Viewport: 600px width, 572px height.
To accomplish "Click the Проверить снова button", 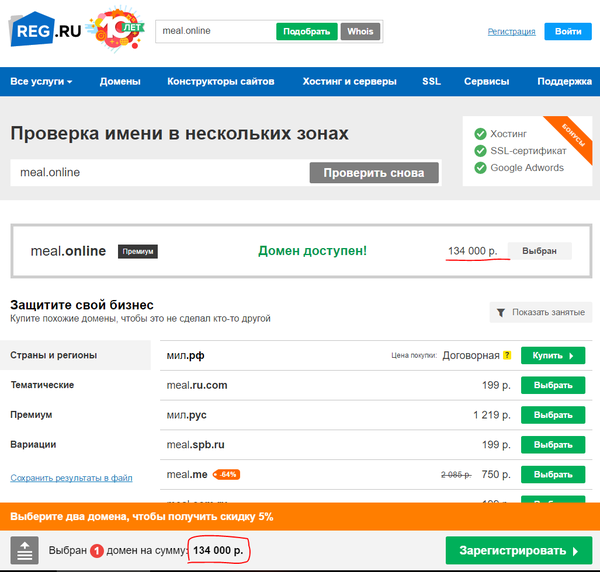I will [x=374, y=172].
